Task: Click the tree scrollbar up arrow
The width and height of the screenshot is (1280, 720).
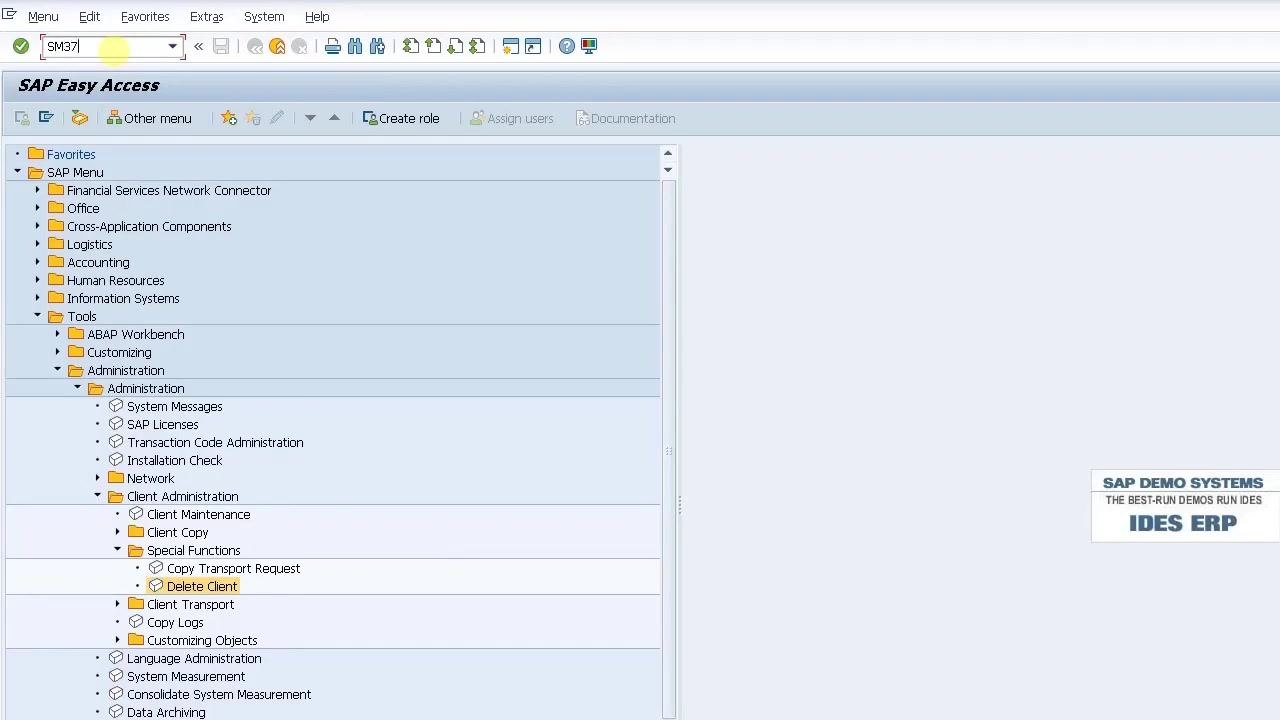Action: point(668,153)
